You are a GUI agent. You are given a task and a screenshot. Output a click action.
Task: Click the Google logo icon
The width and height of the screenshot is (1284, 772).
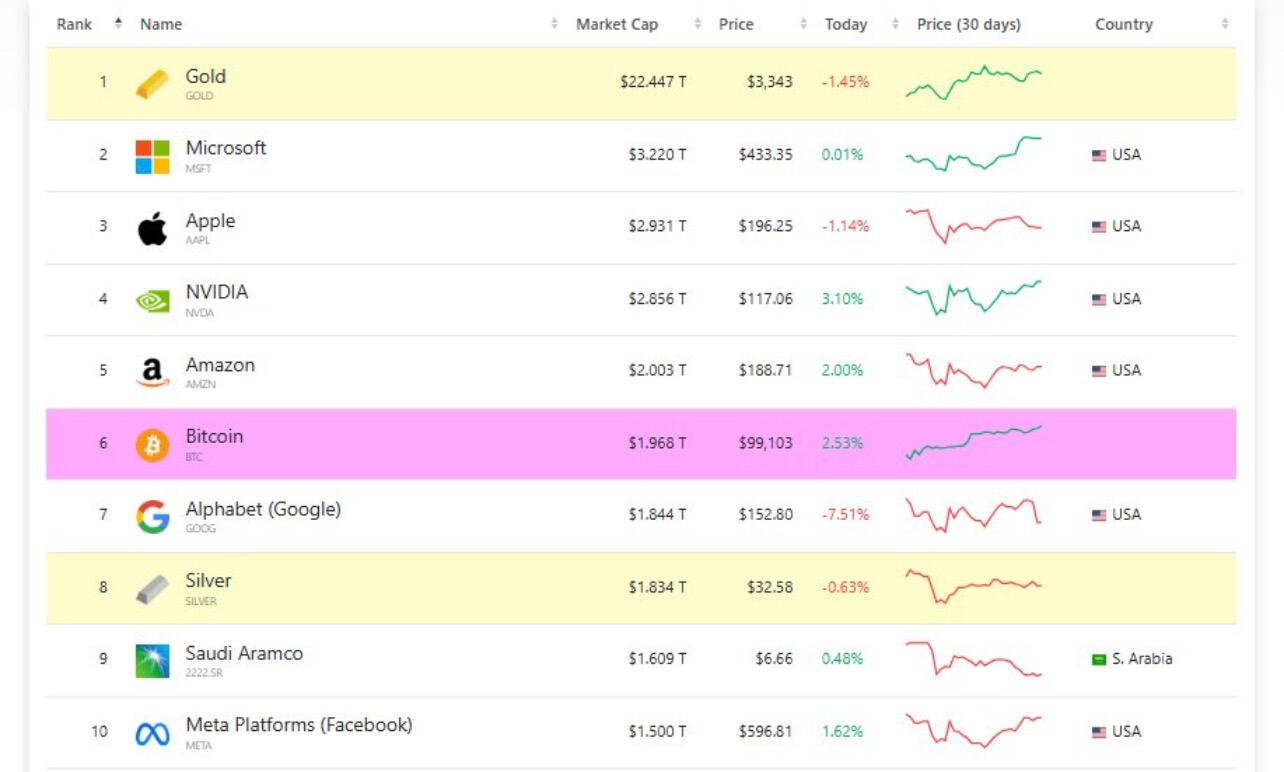[152, 517]
